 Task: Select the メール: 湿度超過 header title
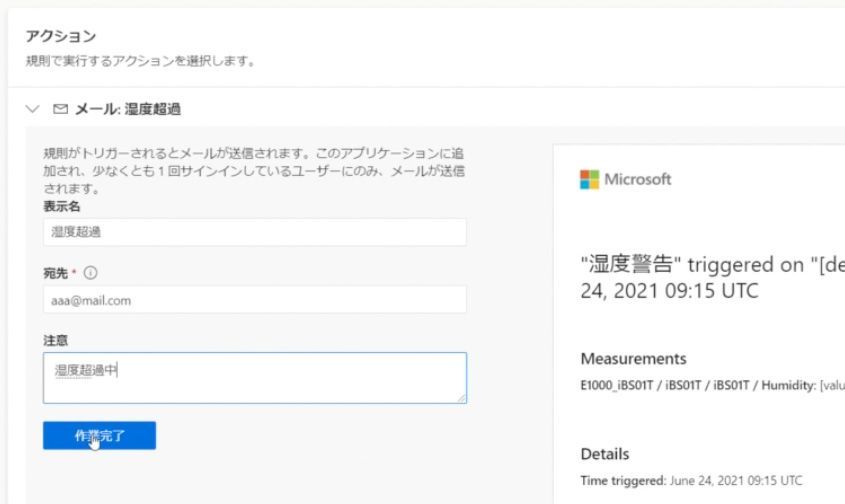tap(128, 109)
